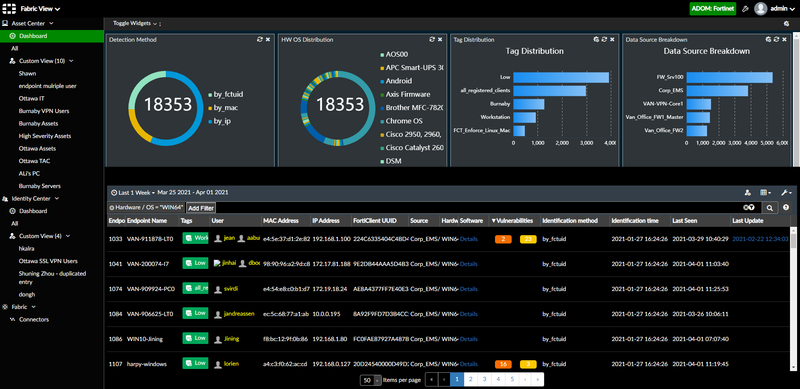The image size is (800, 389).
Task: Close the Detection Method widget
Action: pos(268,39)
